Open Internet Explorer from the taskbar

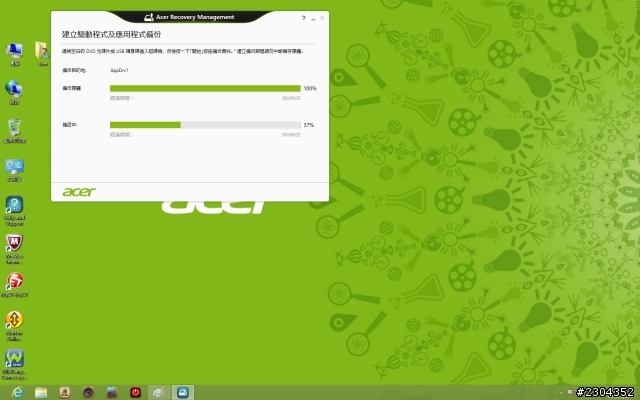tap(17, 393)
